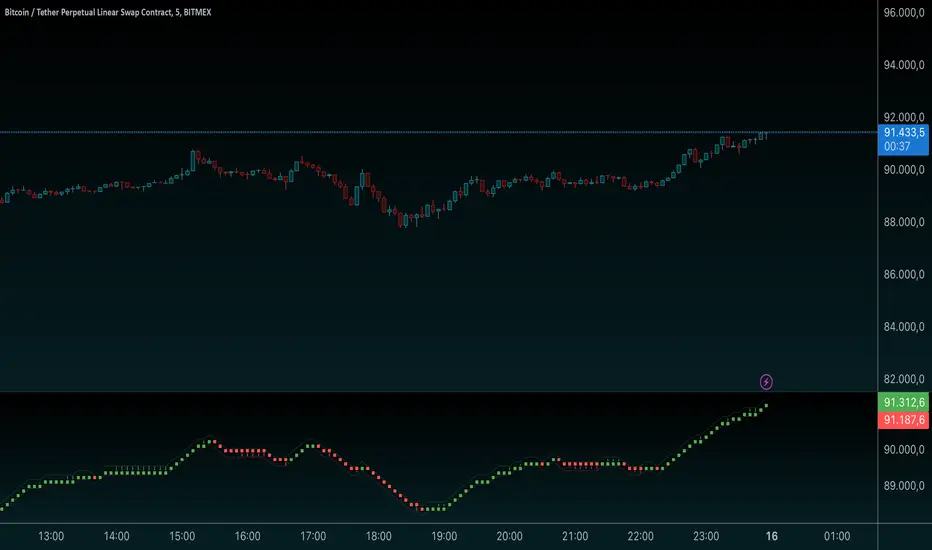Viewport: 932px width, 550px height.
Task: Click the purple lightning bolt icon
Action: [766, 382]
